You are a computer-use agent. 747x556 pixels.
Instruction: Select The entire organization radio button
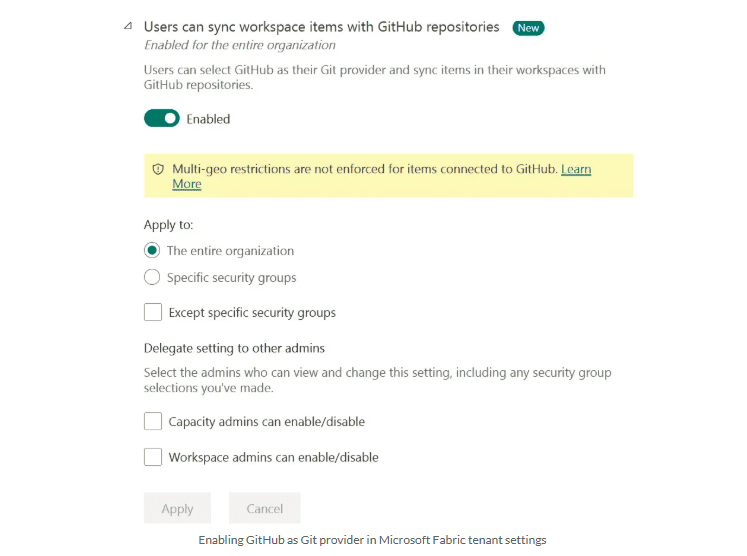click(152, 251)
